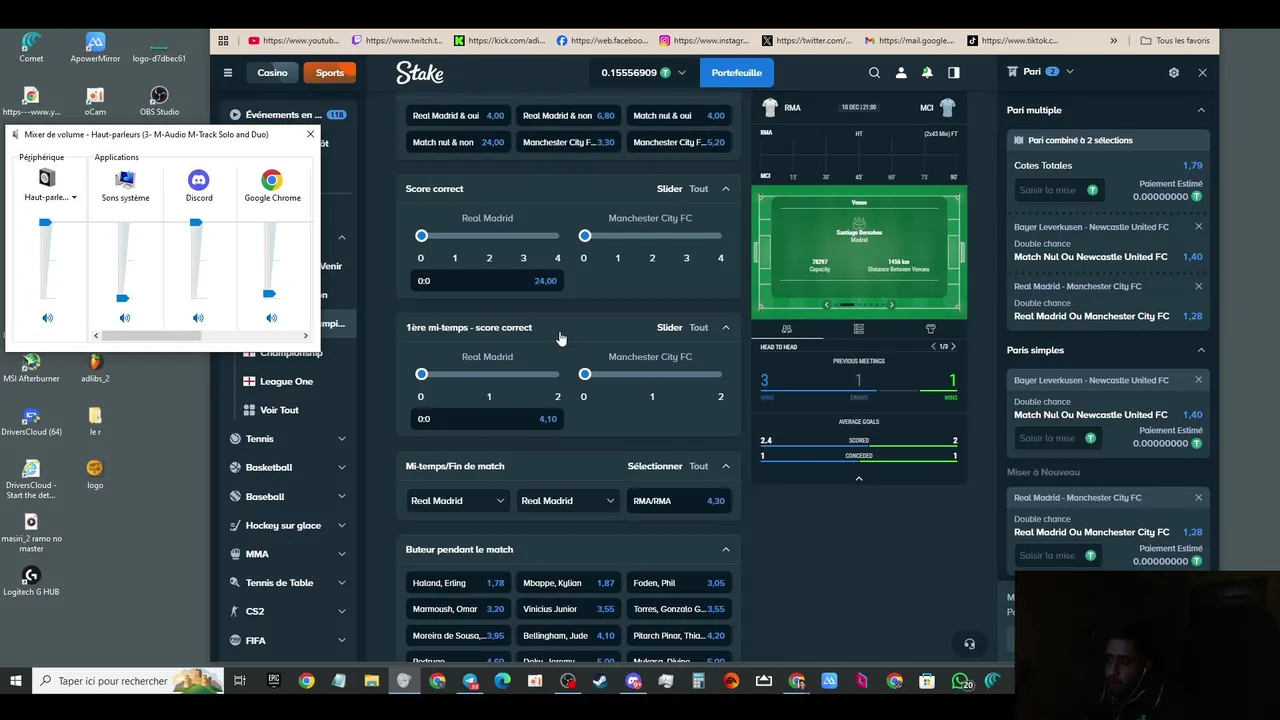
Task: Collapse the Paris simples section
Action: [x=1201, y=350]
